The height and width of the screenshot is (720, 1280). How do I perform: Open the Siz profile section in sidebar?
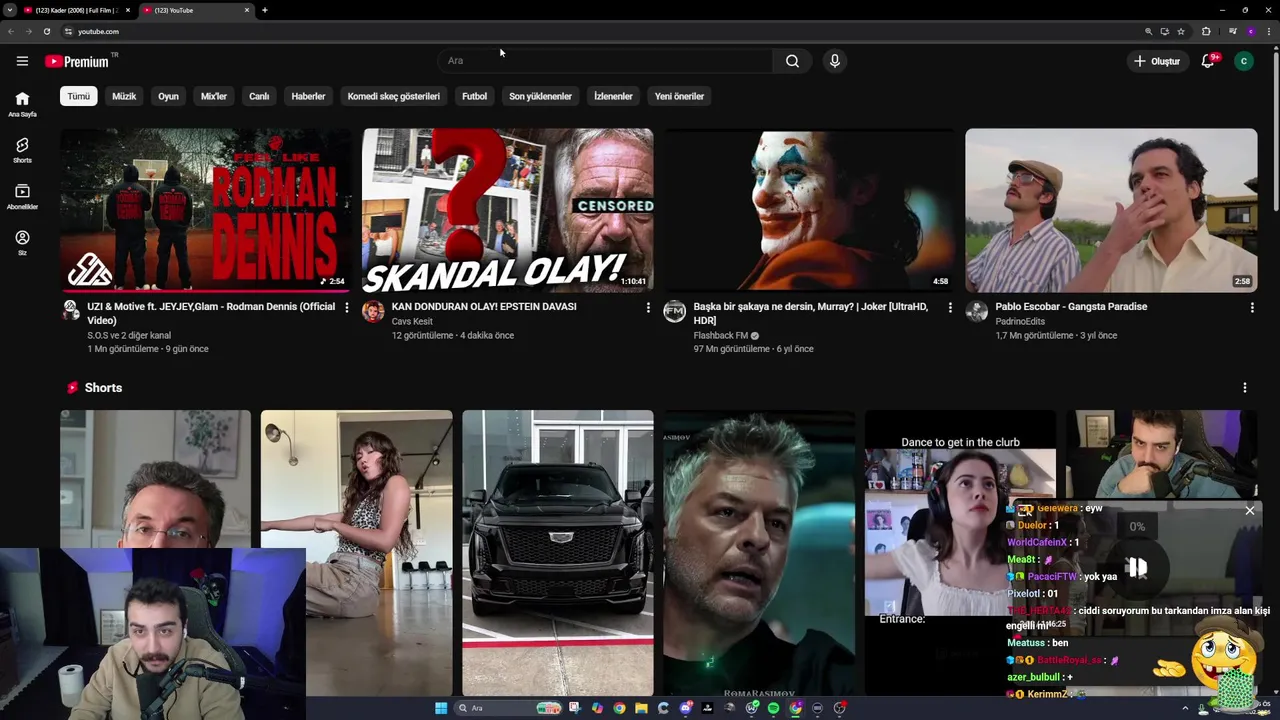tap(22, 243)
